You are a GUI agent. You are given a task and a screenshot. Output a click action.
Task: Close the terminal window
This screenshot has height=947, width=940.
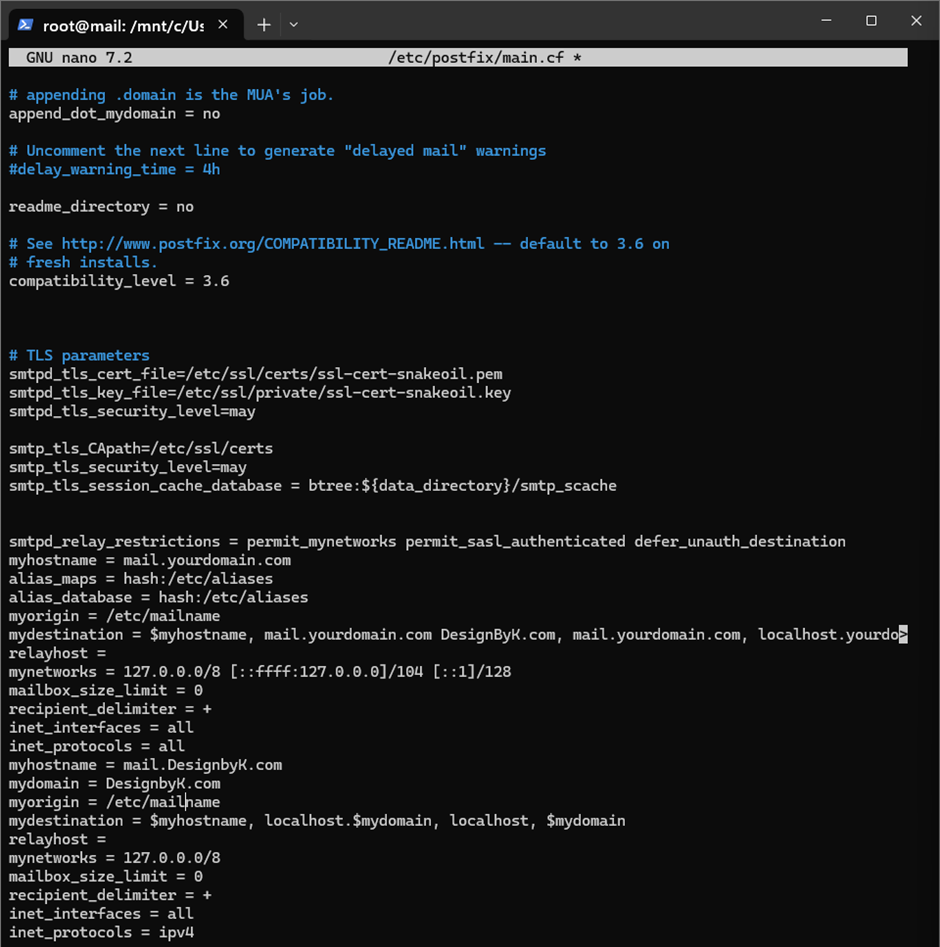916,21
